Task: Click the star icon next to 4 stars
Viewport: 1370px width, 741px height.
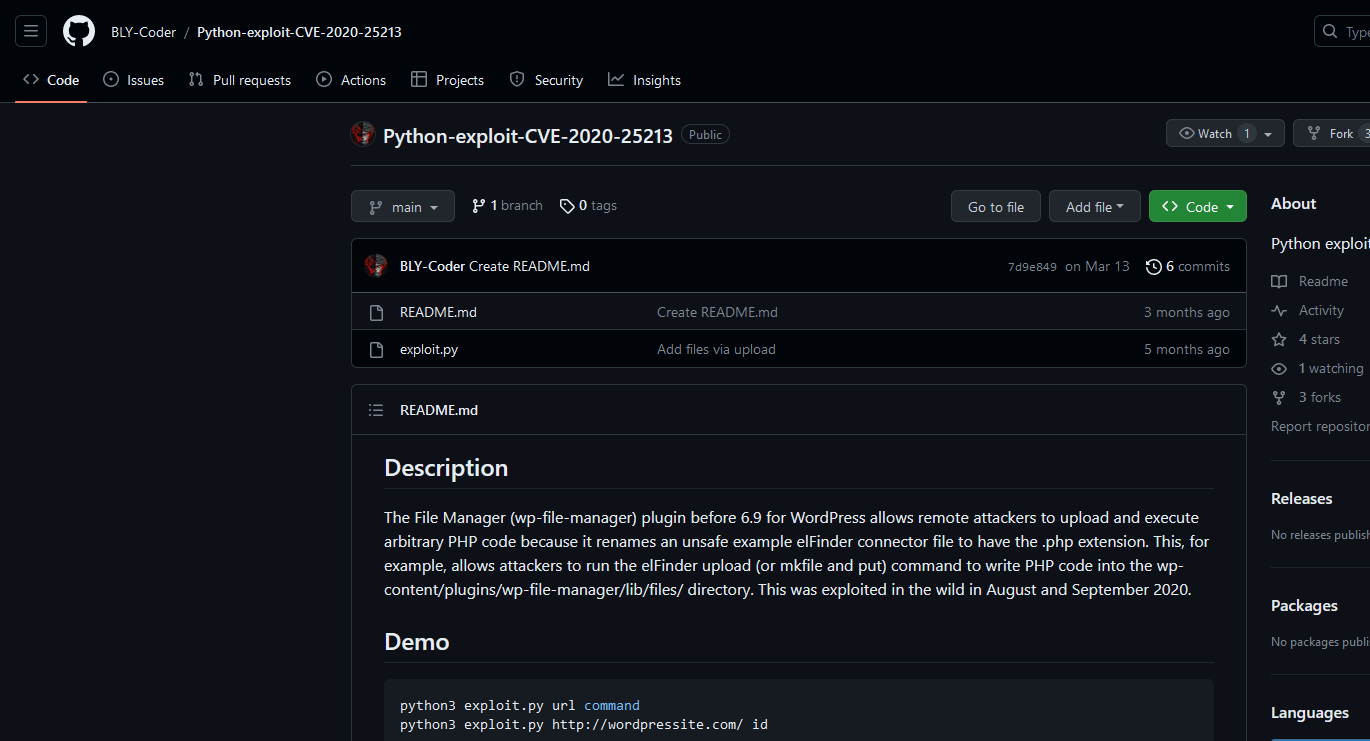Action: (x=1279, y=340)
